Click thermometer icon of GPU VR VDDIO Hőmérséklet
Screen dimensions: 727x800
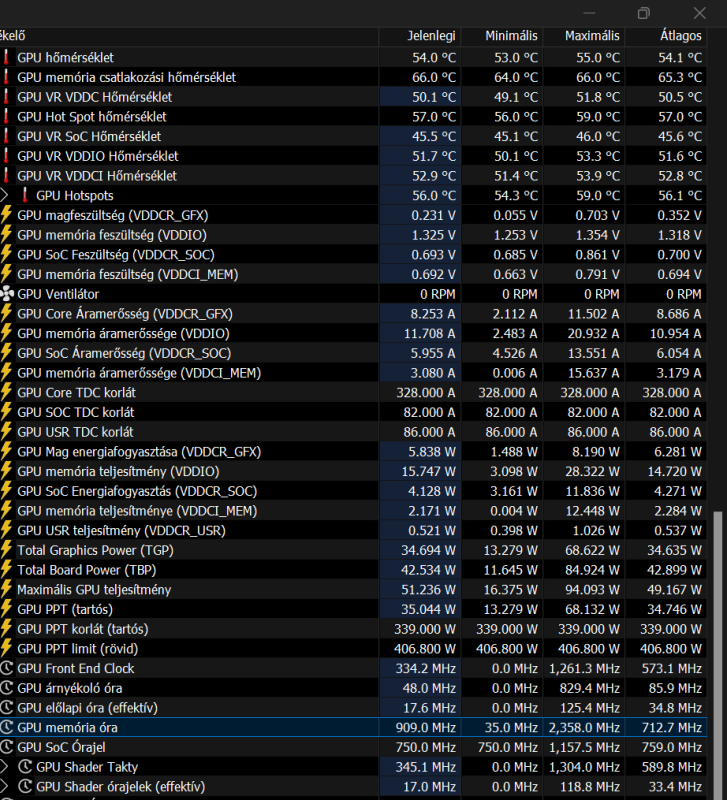6,156
